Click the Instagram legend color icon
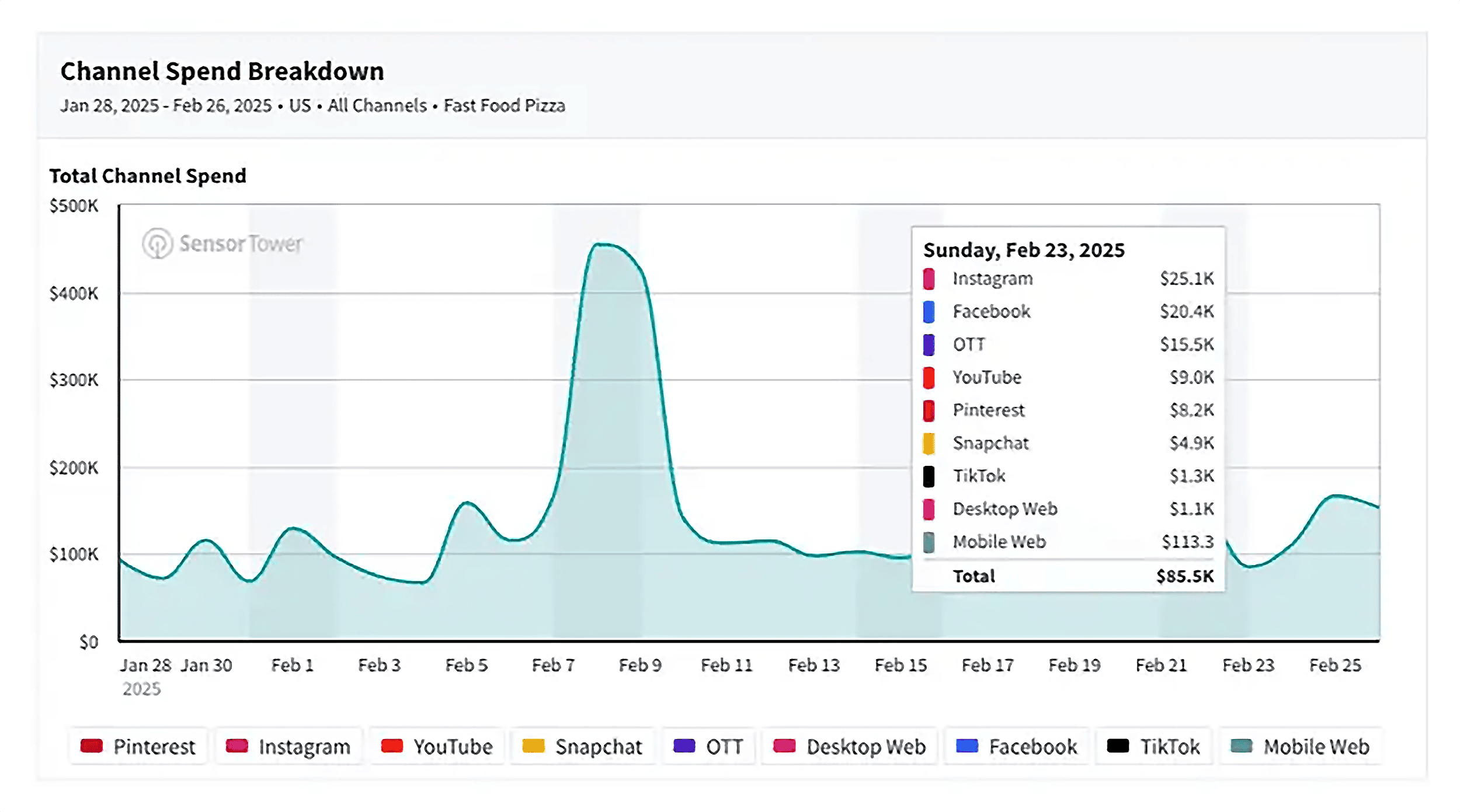1460x812 pixels. [238, 746]
